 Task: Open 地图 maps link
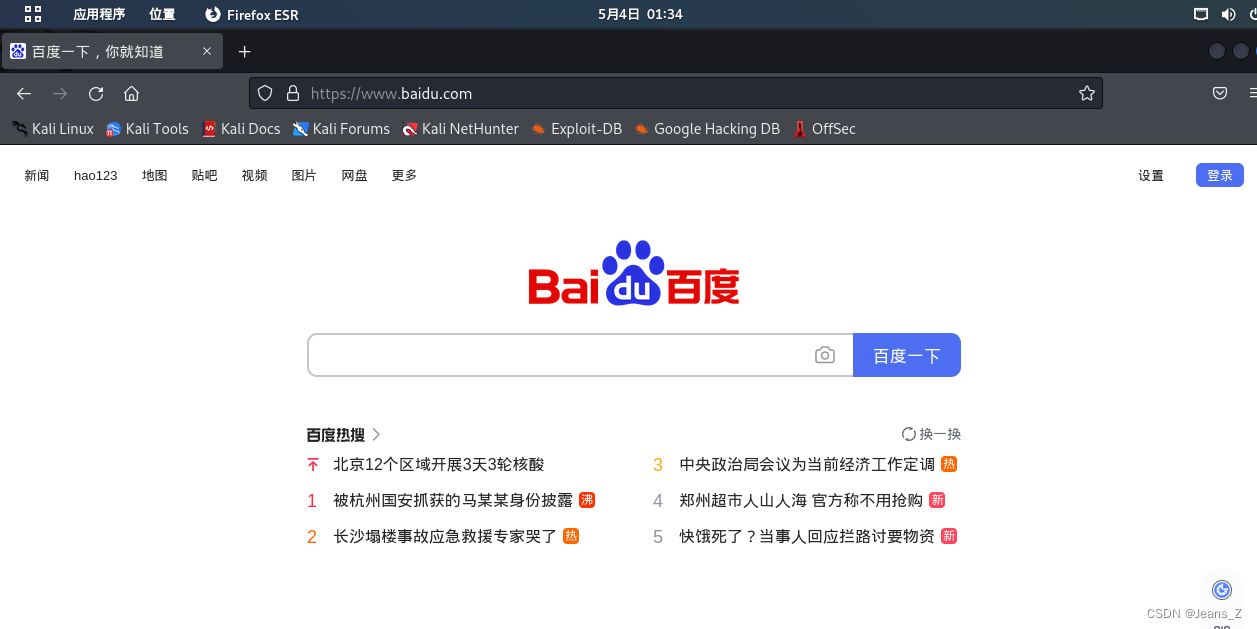(155, 175)
